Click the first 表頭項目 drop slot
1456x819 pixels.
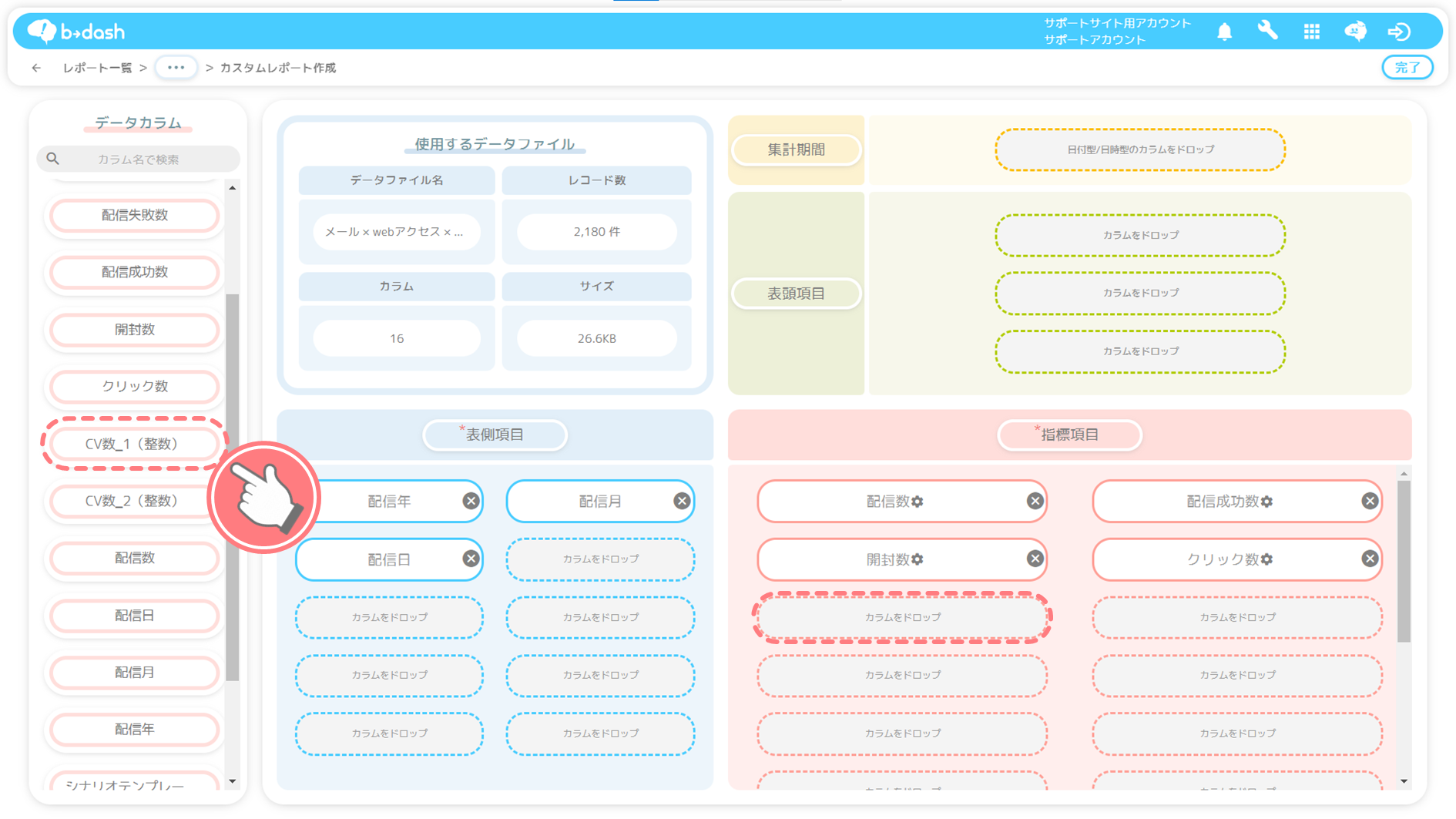[x=1140, y=235]
